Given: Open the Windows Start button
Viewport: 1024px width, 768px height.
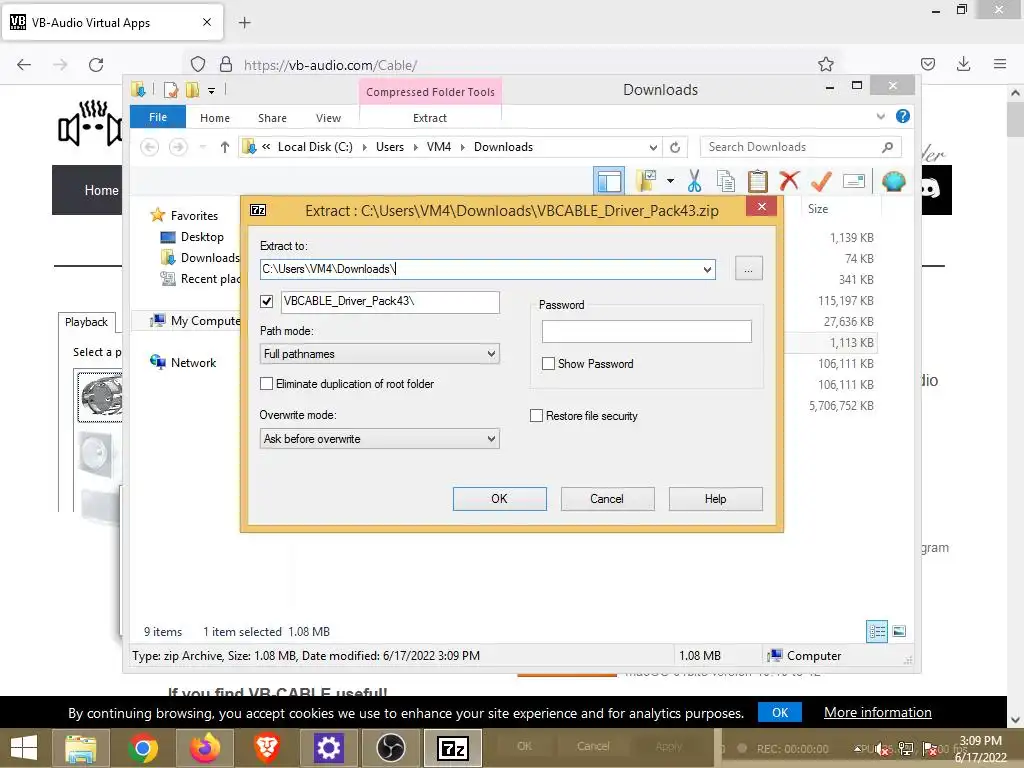Looking at the screenshot, I should coord(24,748).
